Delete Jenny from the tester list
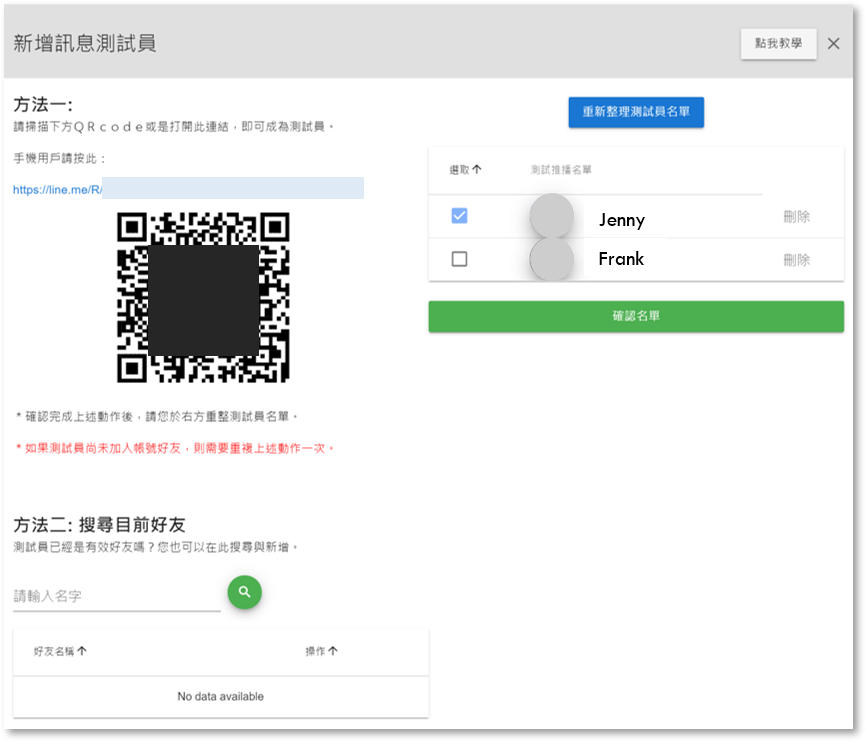866x742 pixels. (x=796, y=217)
